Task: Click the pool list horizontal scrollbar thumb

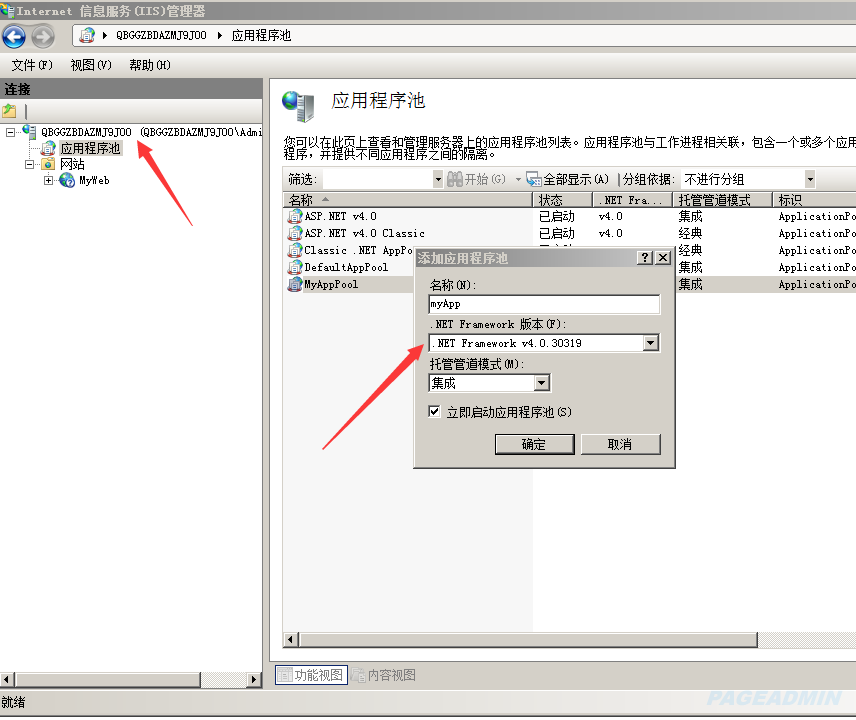Action: click(x=528, y=640)
